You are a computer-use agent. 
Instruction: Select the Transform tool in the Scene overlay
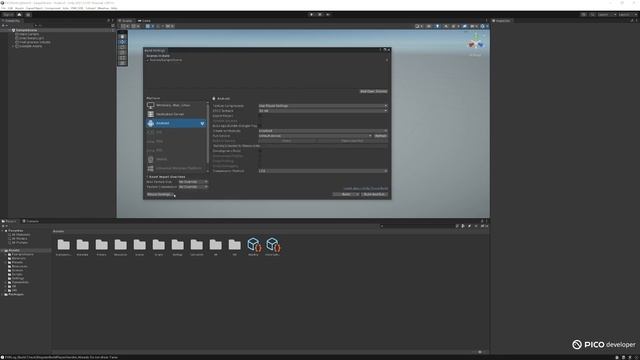(x=122, y=63)
